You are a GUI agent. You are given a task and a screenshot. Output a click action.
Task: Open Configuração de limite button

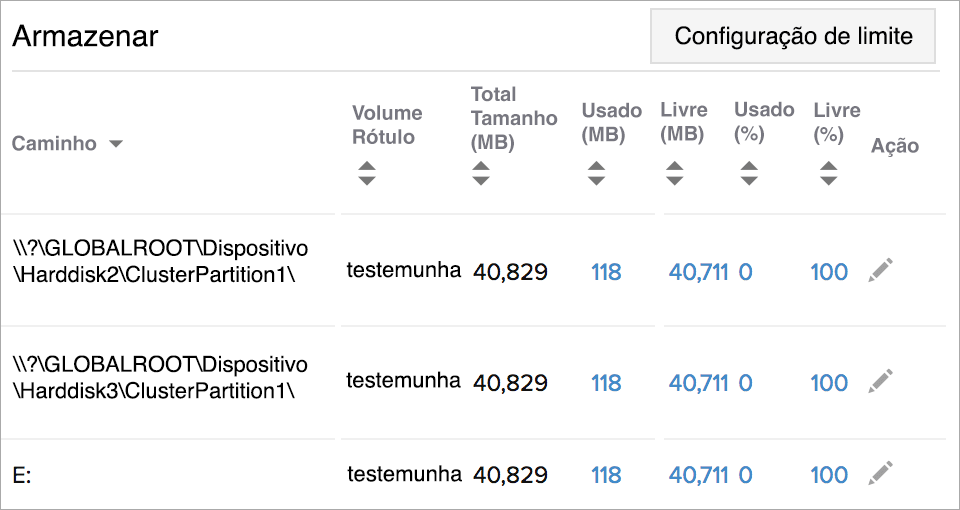(793, 37)
